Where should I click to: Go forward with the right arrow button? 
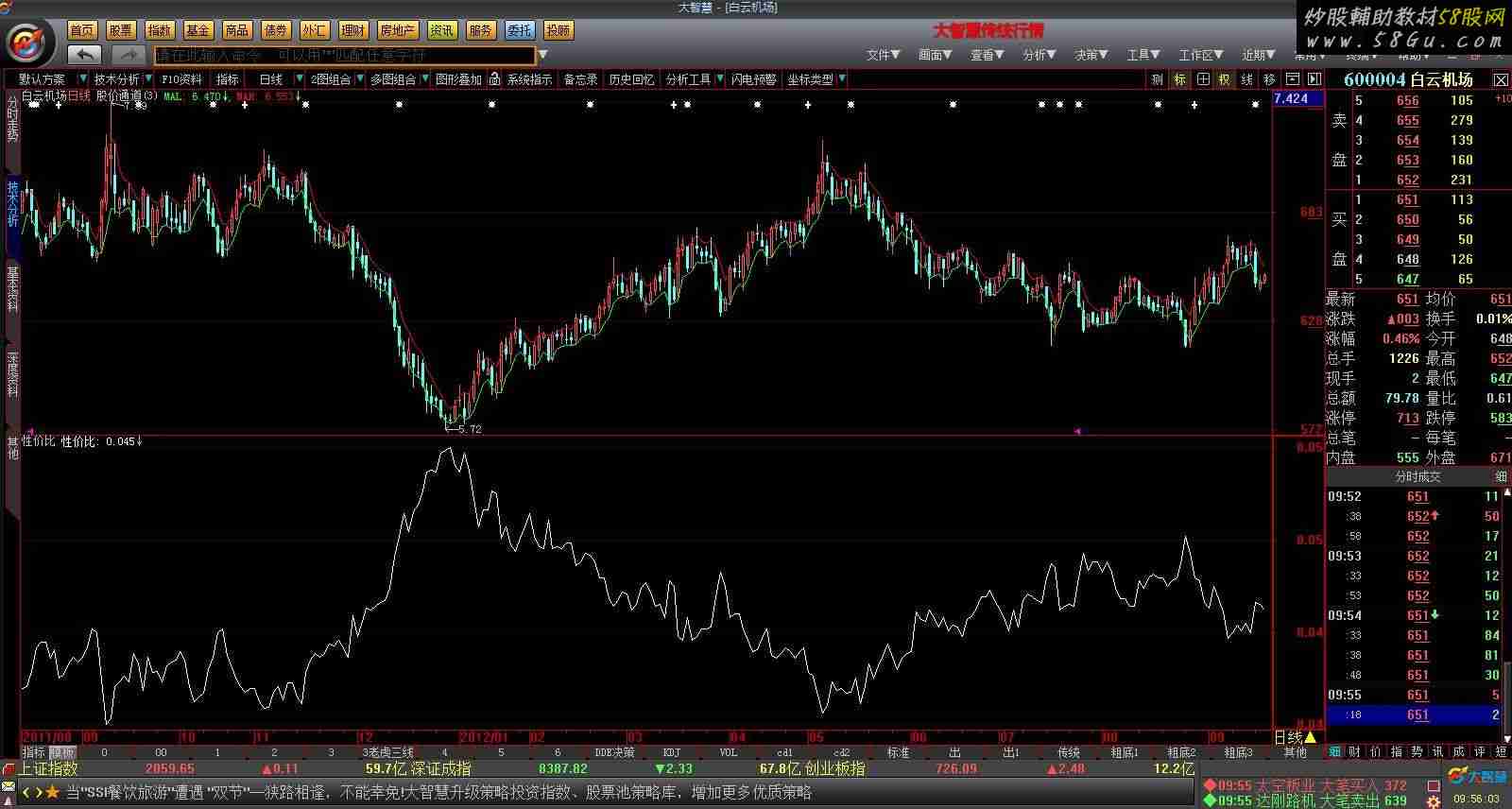click(x=129, y=55)
